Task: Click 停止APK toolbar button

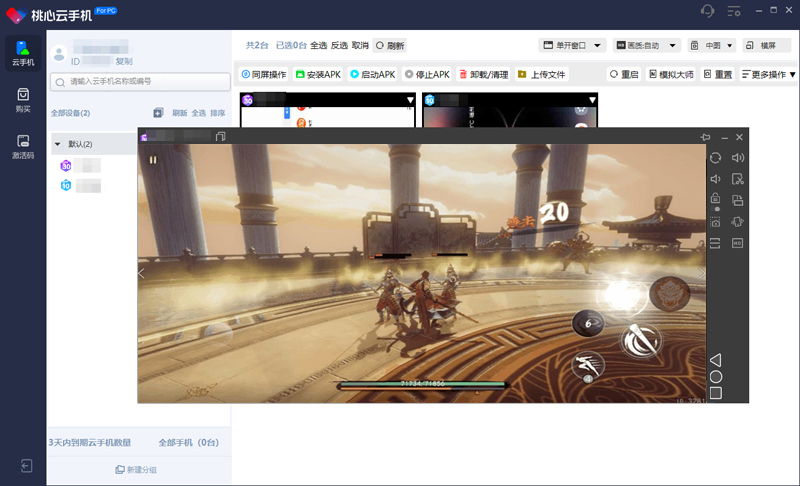Action: click(427, 74)
